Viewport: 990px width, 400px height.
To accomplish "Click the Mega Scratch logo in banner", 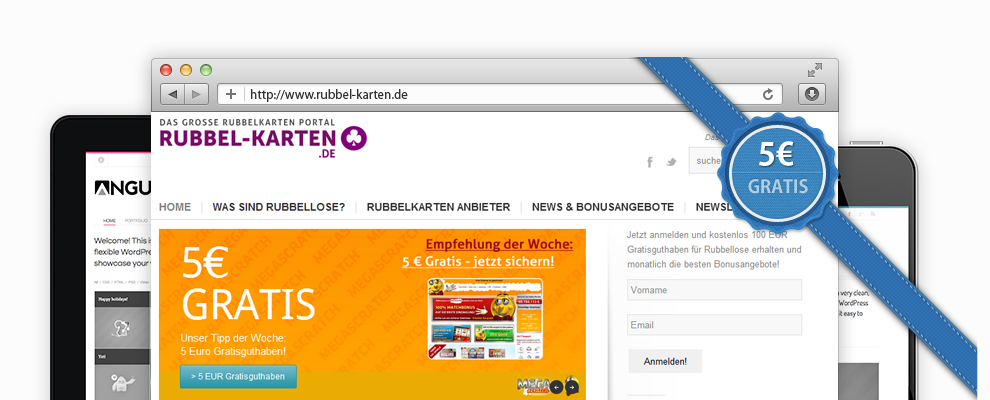I will [533, 385].
